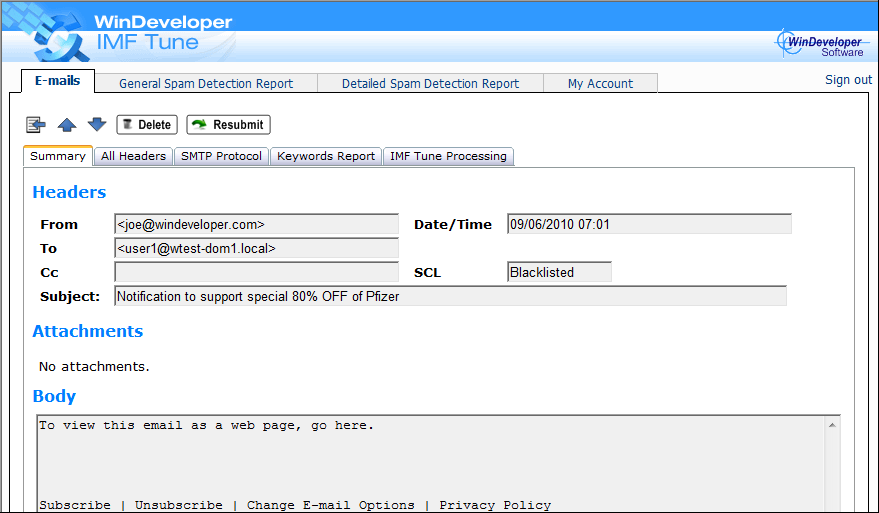This screenshot has width=879, height=513.
Task: Click the 'Privacy Policy' text in the body
Action: (x=495, y=505)
